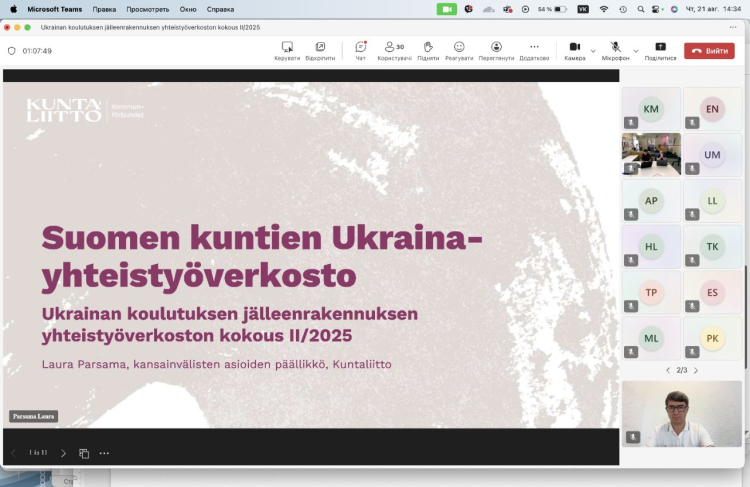Unmute using the Мікрофон toggle
Image resolution: width=750 pixels, height=487 pixels.
pos(615,47)
